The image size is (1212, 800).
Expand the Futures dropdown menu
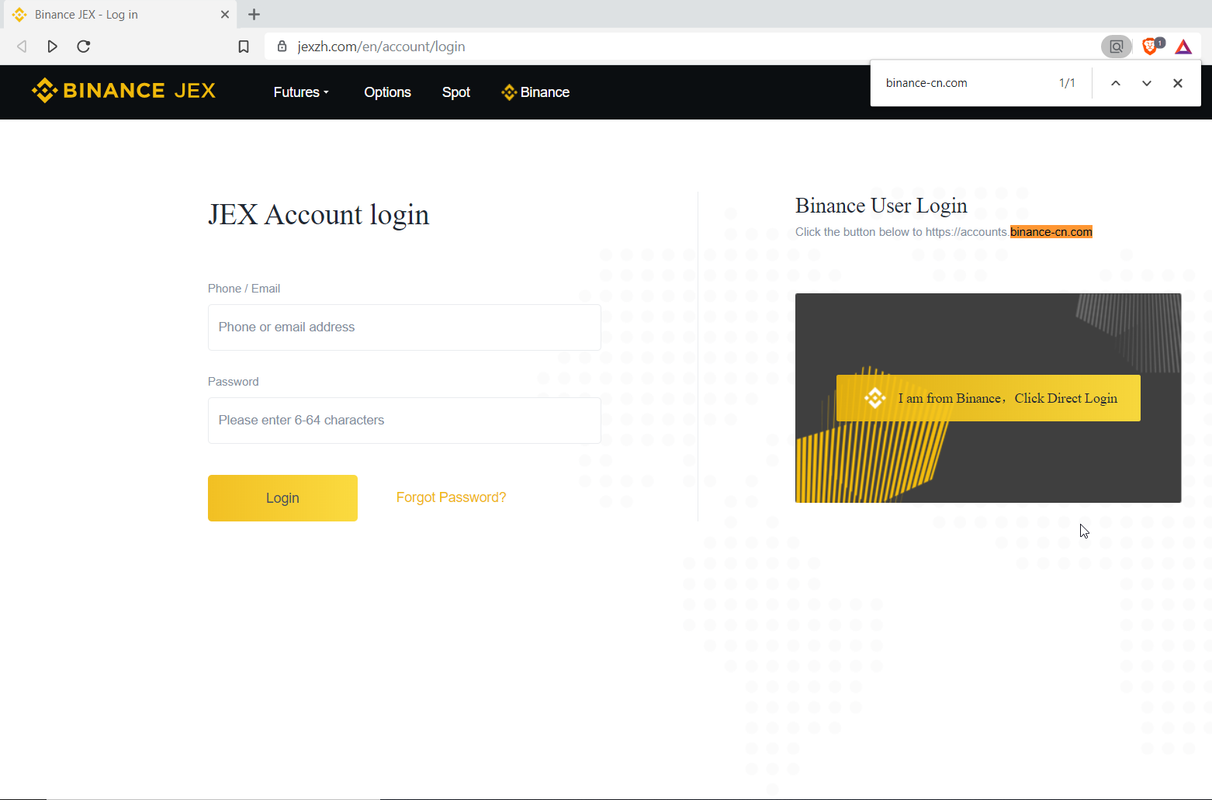301,92
